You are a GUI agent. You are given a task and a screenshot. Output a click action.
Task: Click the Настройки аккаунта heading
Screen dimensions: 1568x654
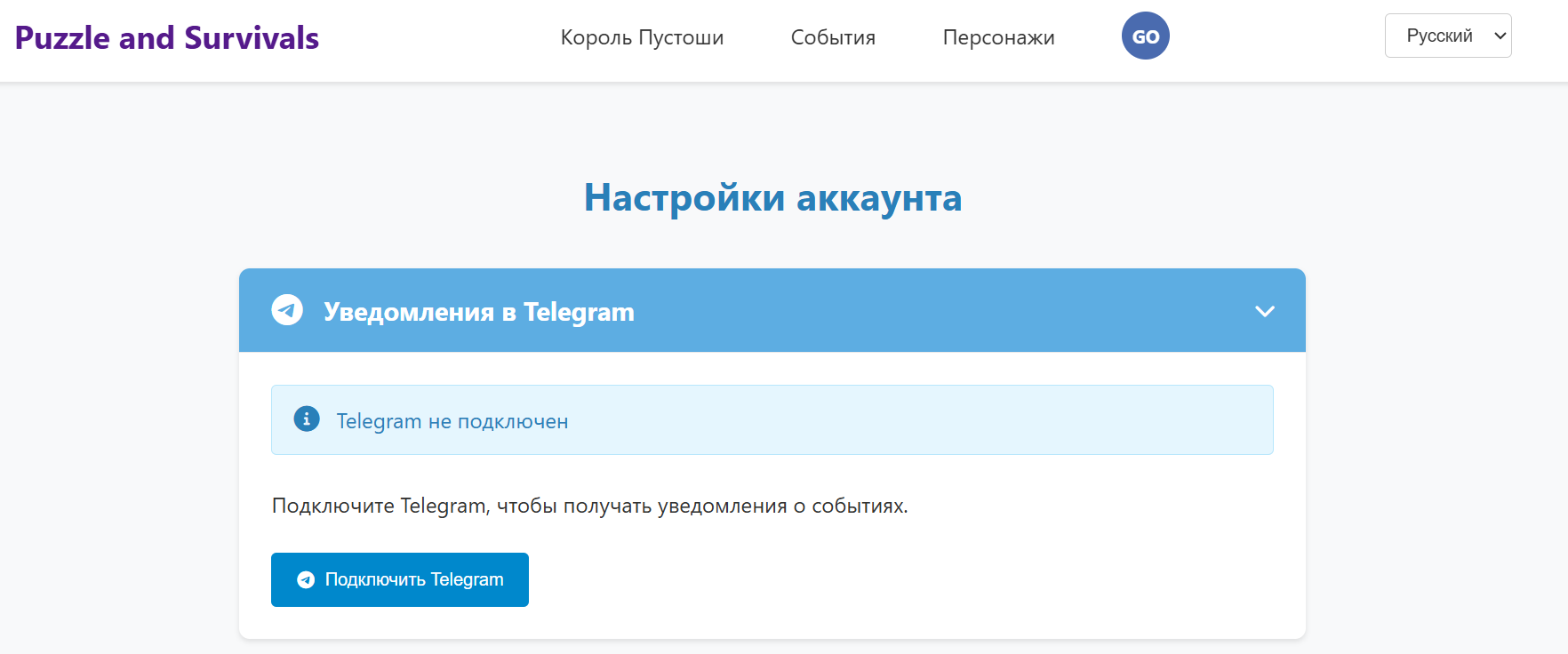pyautogui.click(x=772, y=197)
